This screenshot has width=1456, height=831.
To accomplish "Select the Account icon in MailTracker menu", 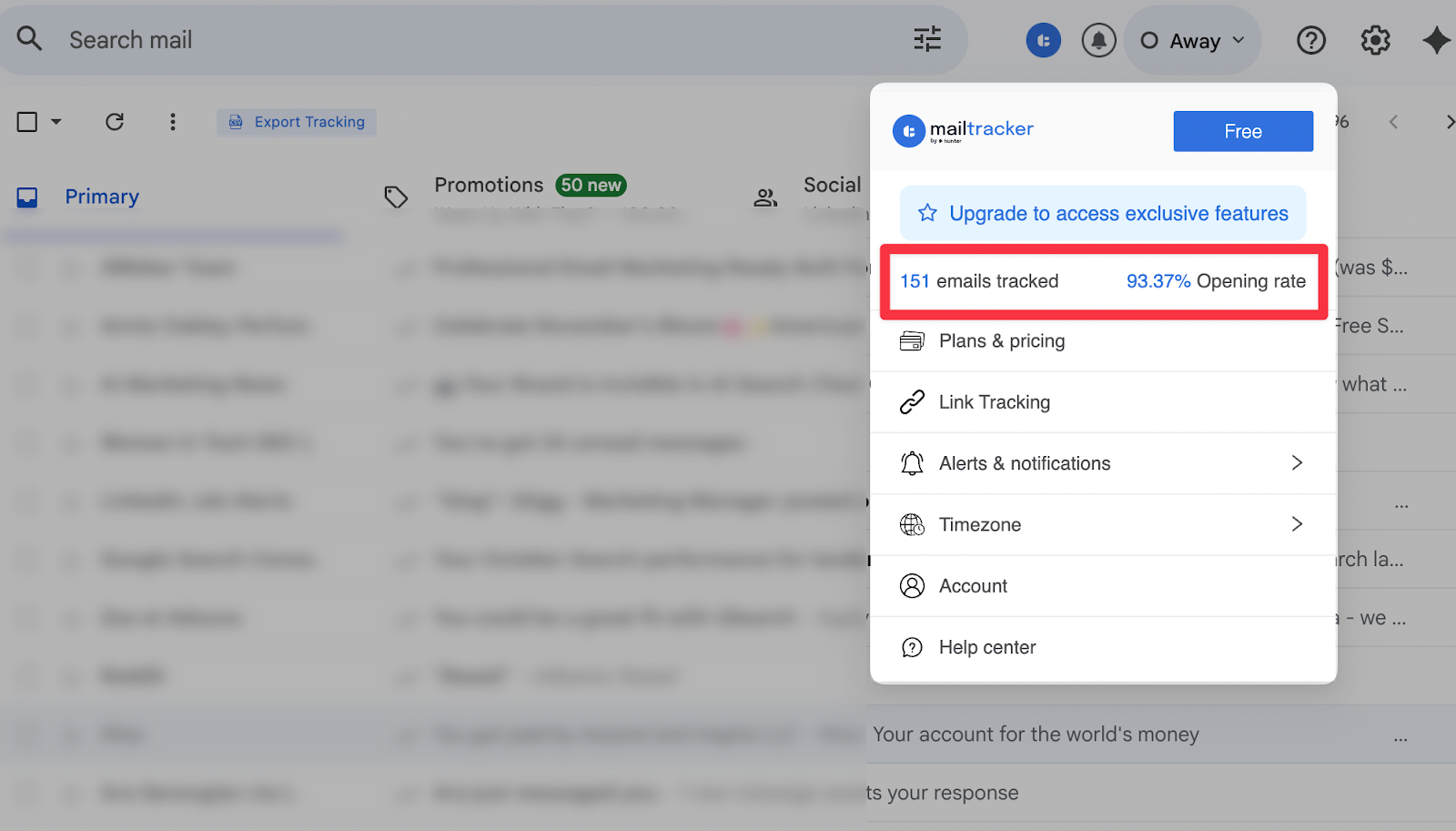I will click(x=911, y=585).
